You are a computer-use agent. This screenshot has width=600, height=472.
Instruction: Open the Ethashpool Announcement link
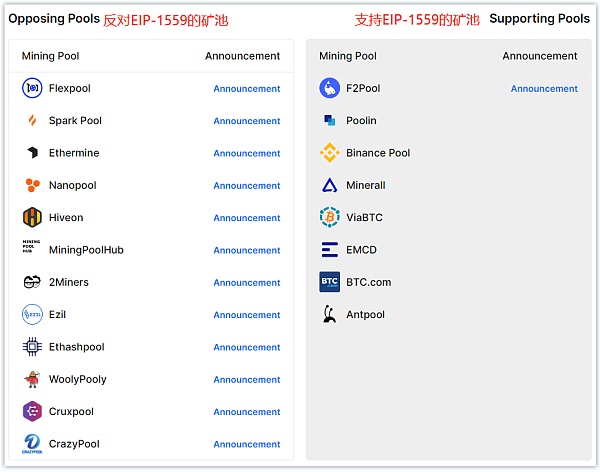click(247, 347)
